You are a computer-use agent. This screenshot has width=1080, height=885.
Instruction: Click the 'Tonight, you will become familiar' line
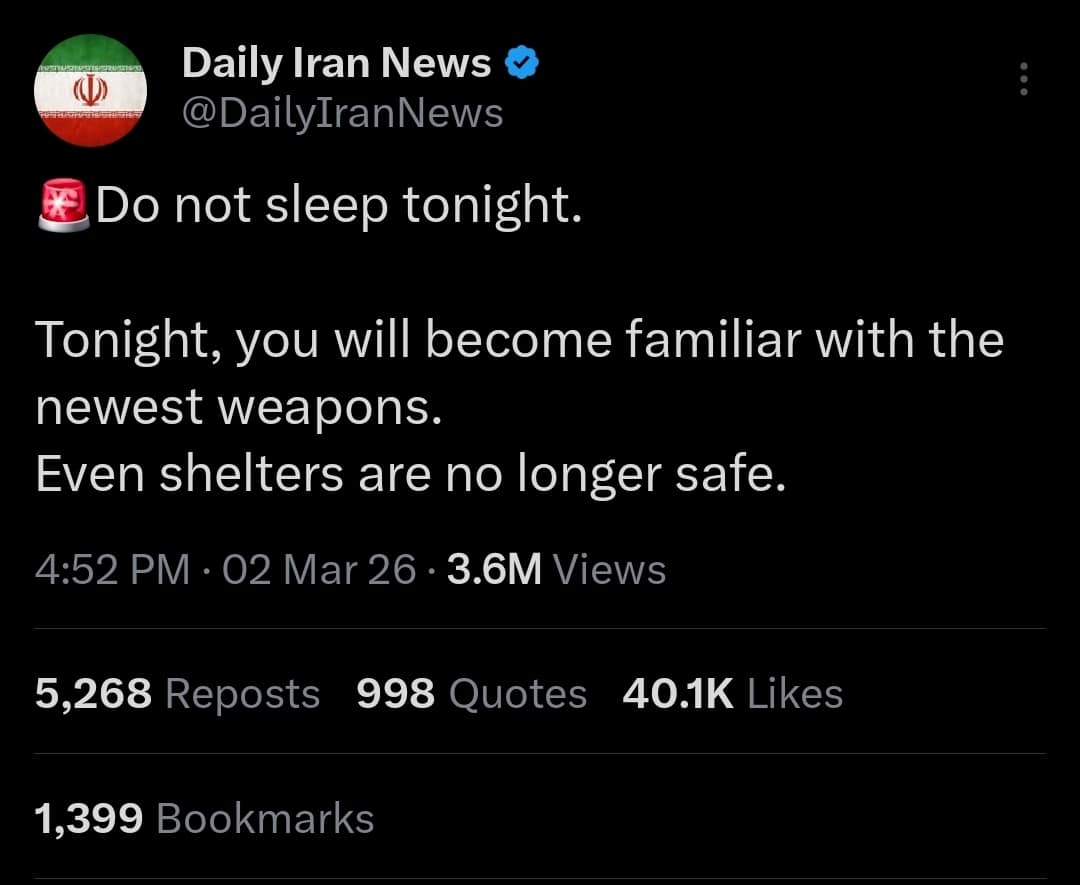click(x=520, y=340)
